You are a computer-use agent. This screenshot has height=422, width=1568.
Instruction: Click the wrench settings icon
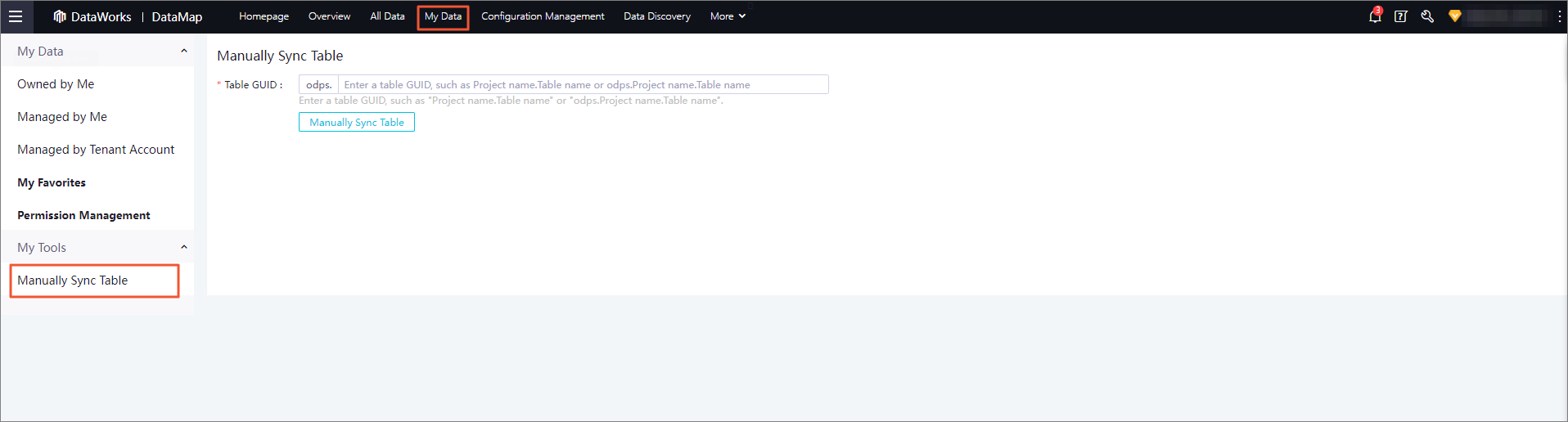1427,16
